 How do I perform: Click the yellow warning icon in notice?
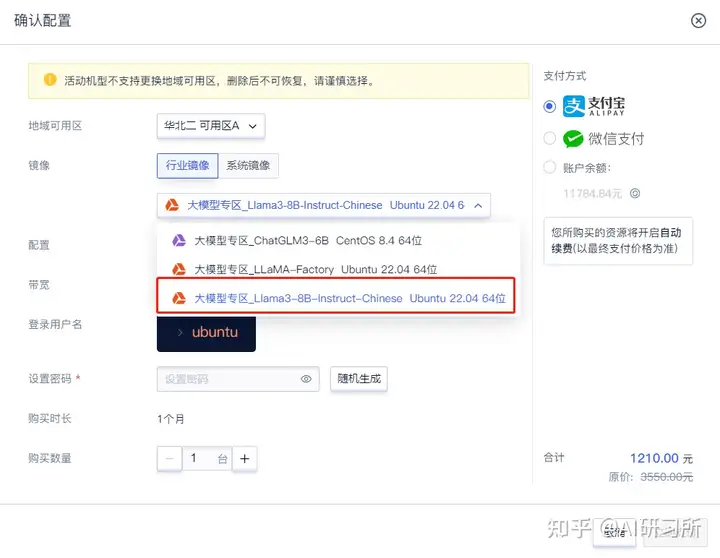50,80
